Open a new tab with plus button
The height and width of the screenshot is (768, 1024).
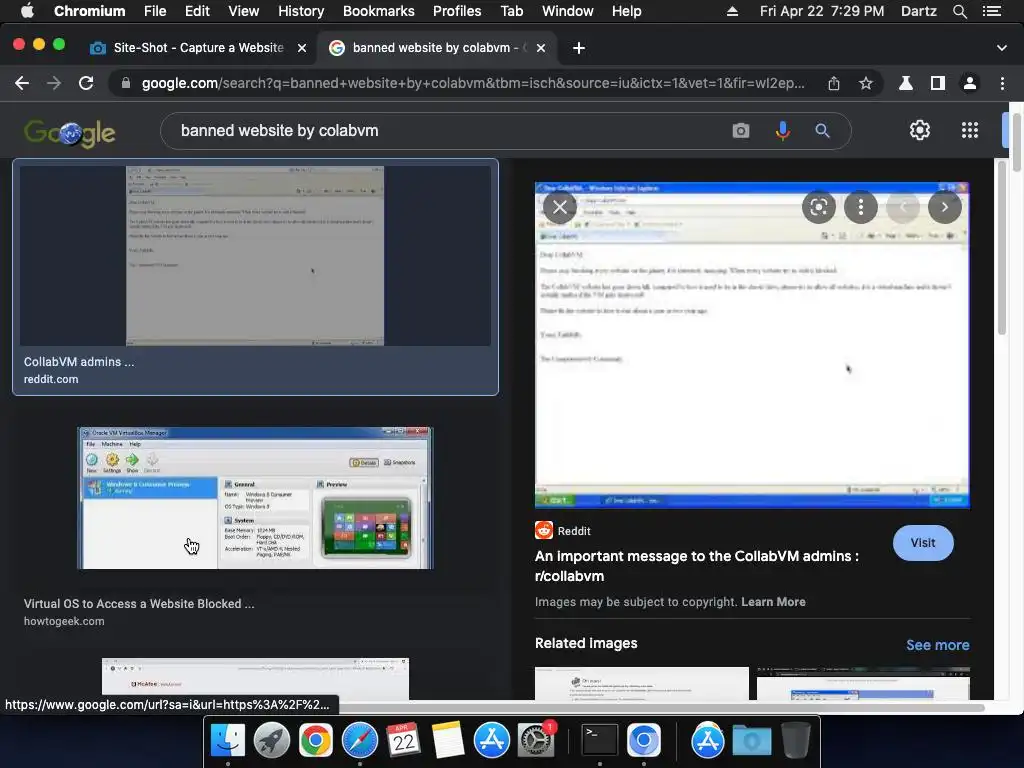tap(579, 48)
